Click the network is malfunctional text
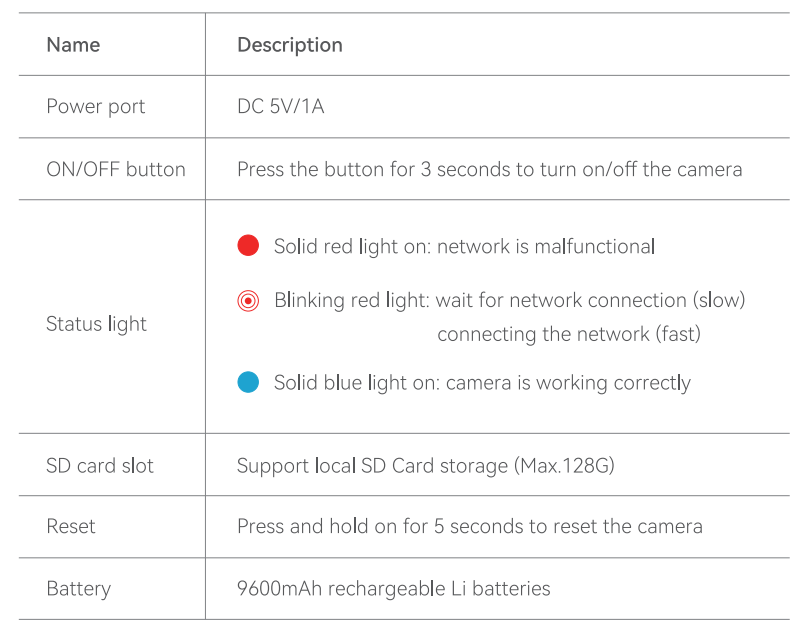The image size is (803, 630). tap(546, 246)
